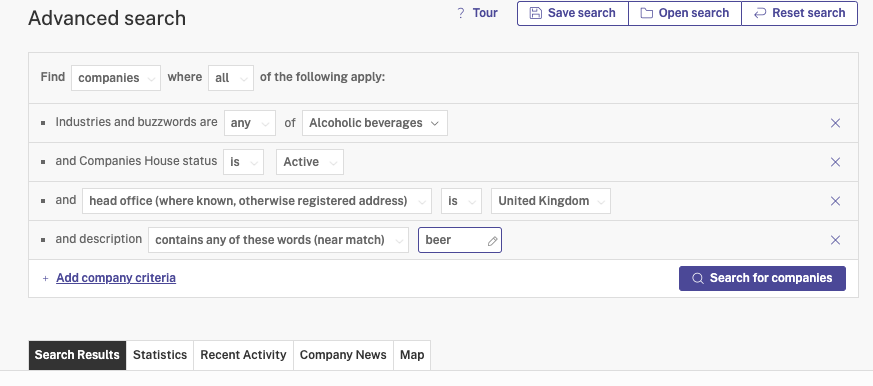
Task: Remove the Companies House status criterion
Action: [835, 162]
